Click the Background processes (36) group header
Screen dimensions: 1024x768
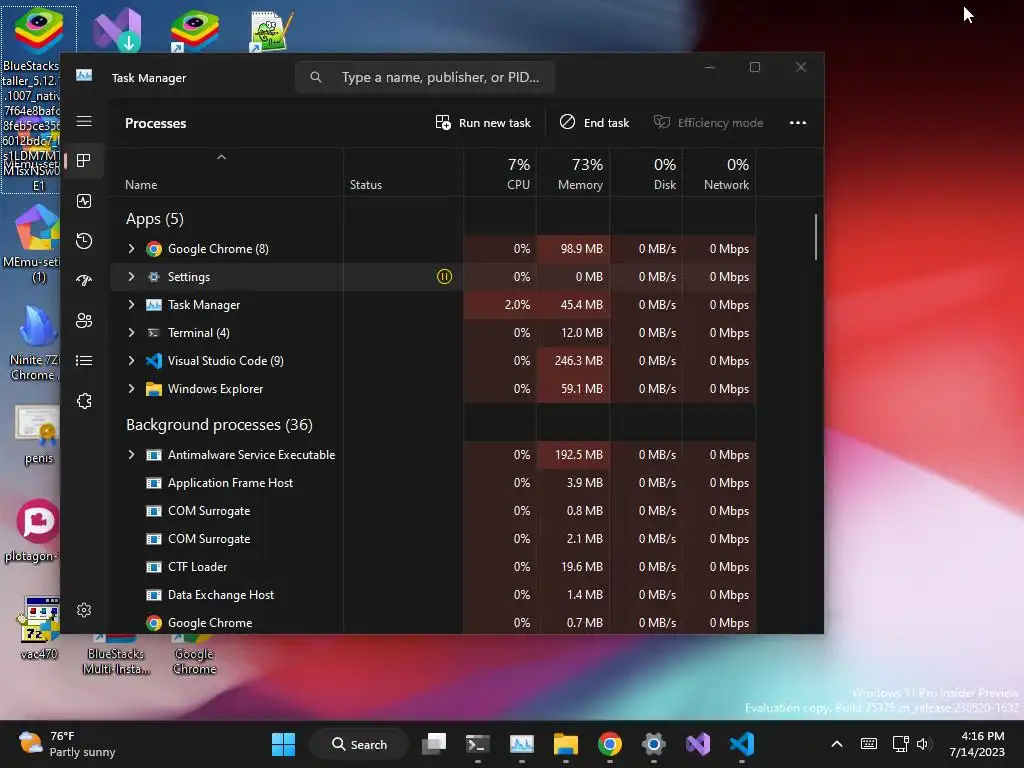click(x=219, y=424)
